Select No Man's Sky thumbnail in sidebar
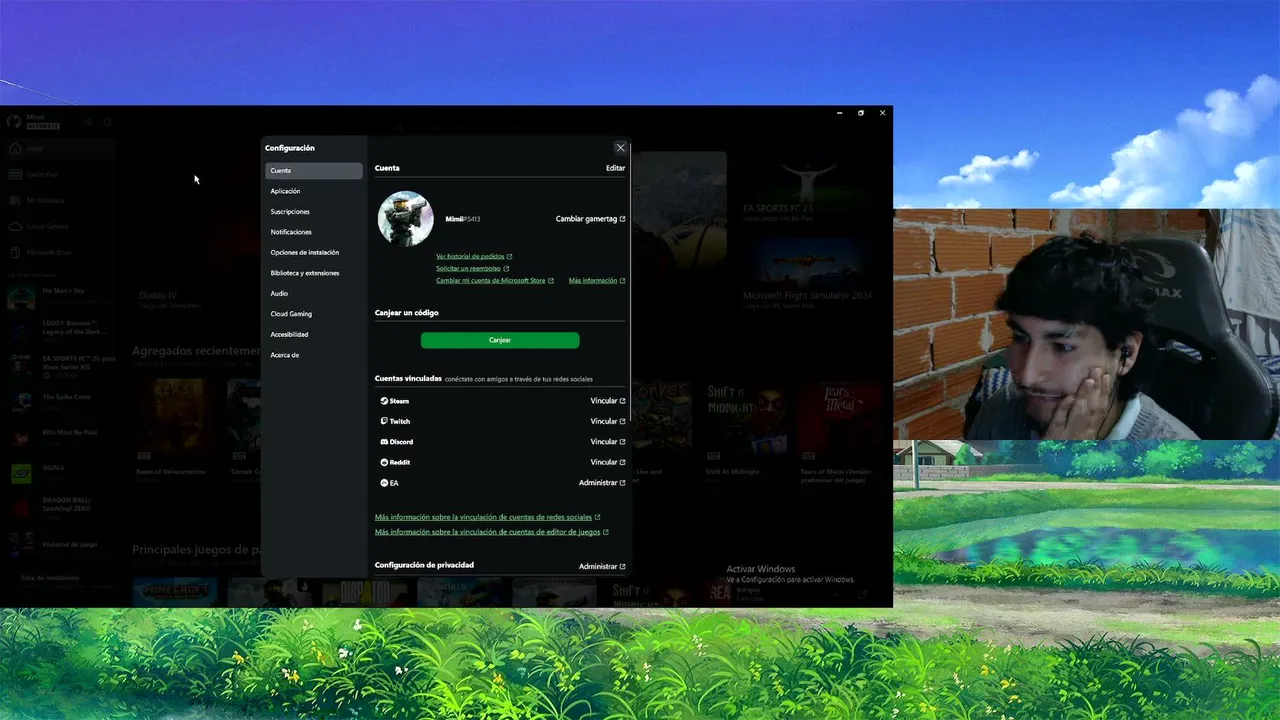 21,297
